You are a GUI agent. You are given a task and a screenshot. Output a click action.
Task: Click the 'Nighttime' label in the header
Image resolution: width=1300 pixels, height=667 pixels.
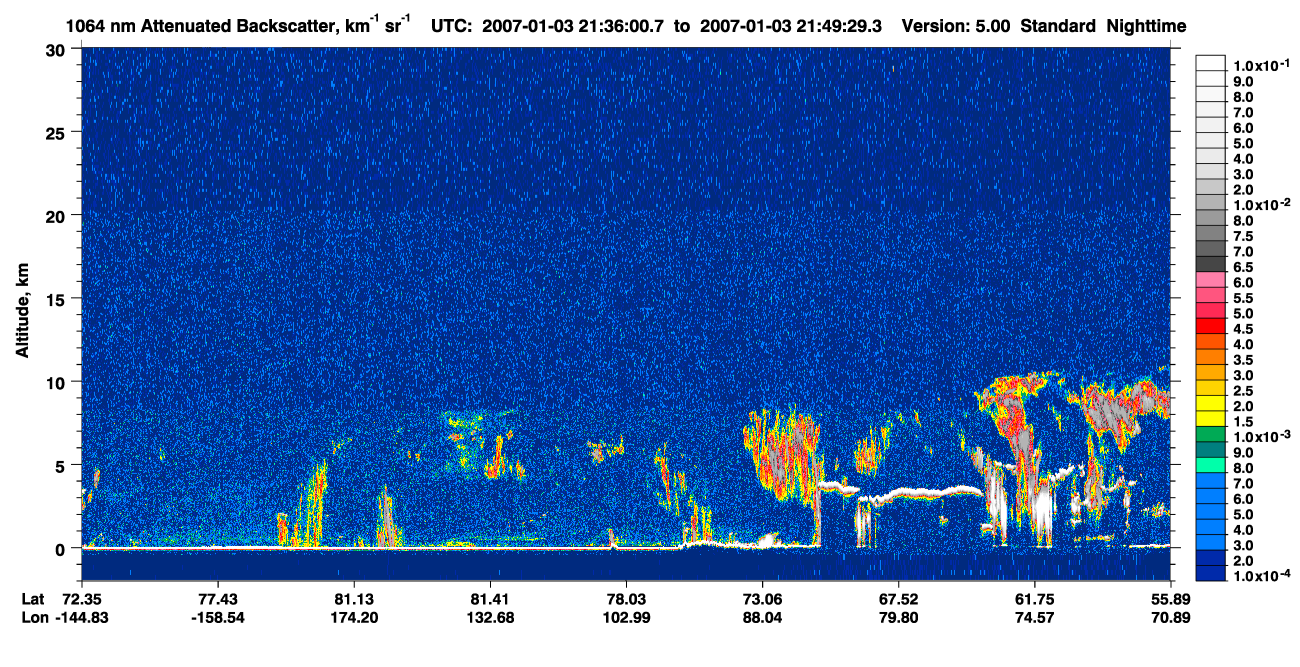tap(1147, 27)
